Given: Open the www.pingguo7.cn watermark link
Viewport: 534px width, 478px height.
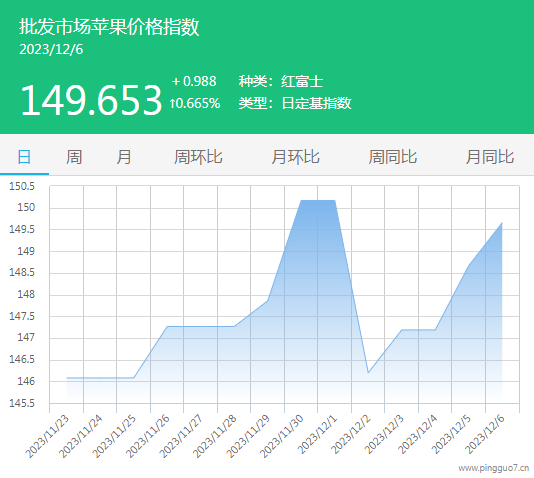Looking at the screenshot, I should (493, 468).
